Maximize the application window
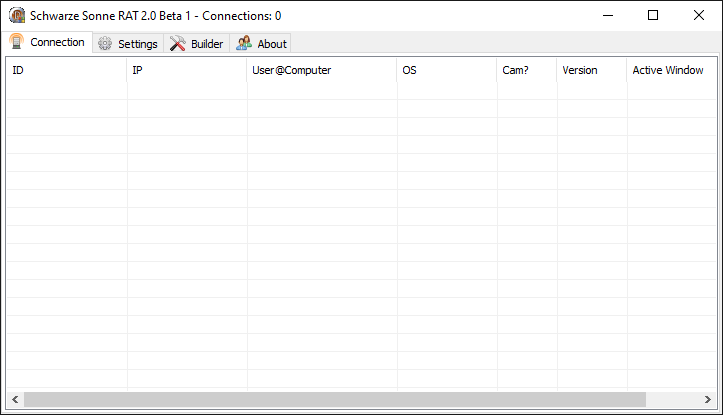 (x=653, y=15)
